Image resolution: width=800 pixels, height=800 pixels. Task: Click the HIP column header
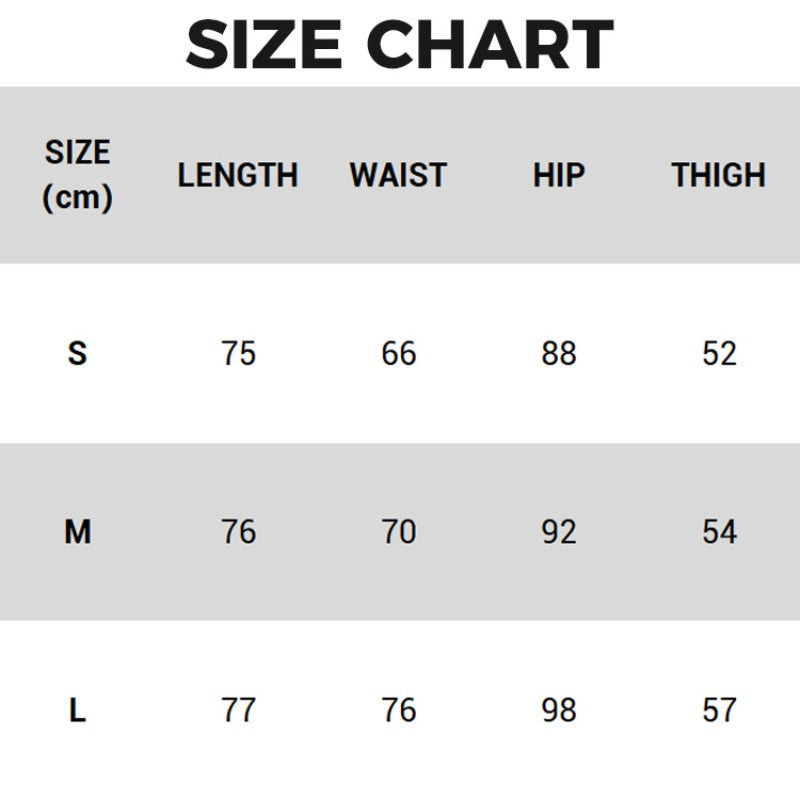point(558,175)
